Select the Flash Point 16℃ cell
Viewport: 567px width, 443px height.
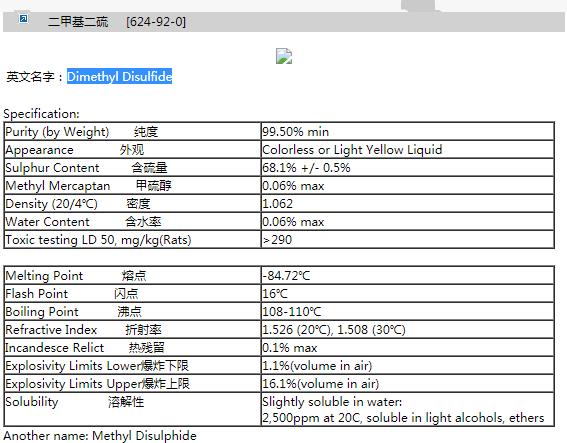[408, 293]
